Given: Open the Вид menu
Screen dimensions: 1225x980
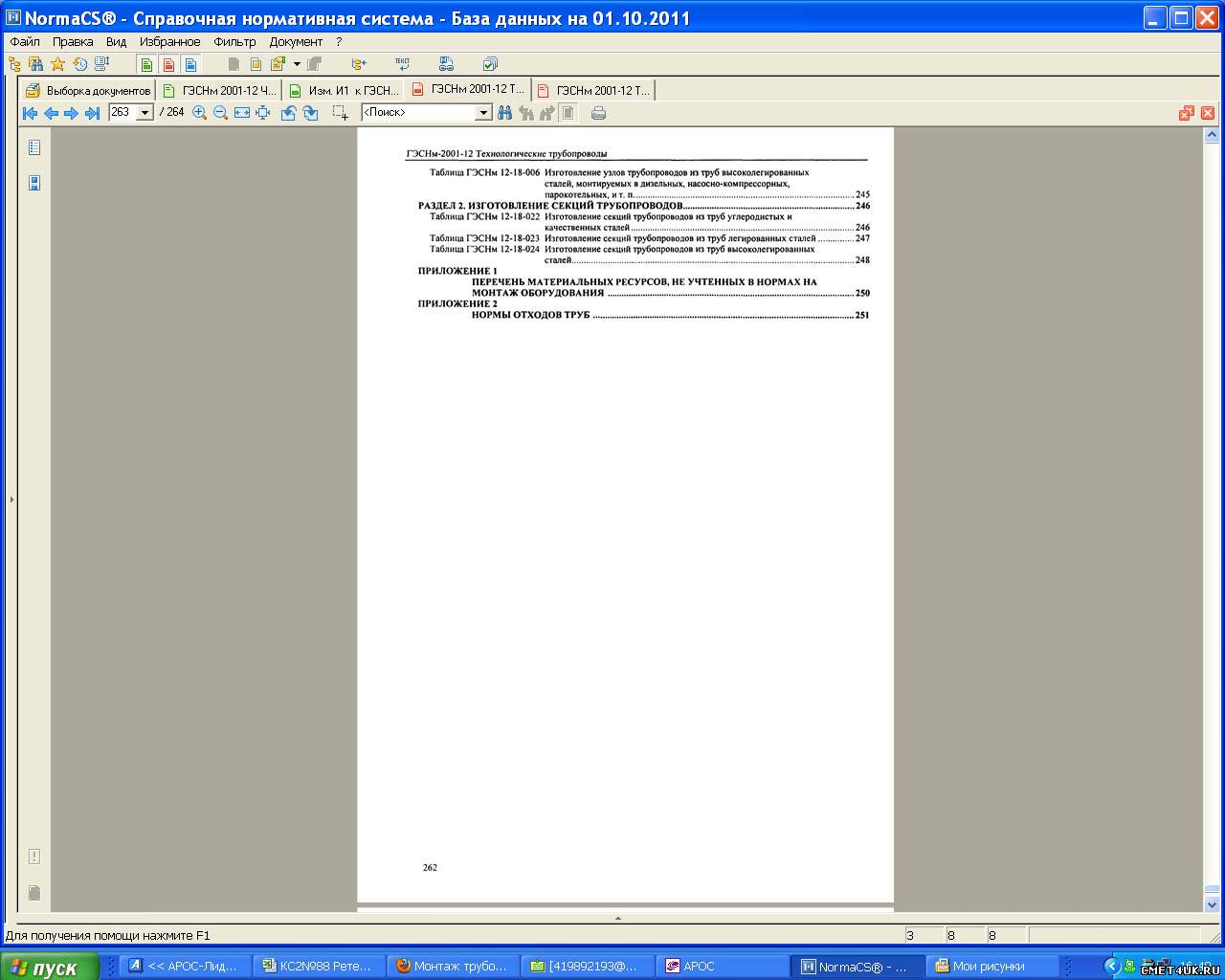Looking at the screenshot, I should (116, 42).
